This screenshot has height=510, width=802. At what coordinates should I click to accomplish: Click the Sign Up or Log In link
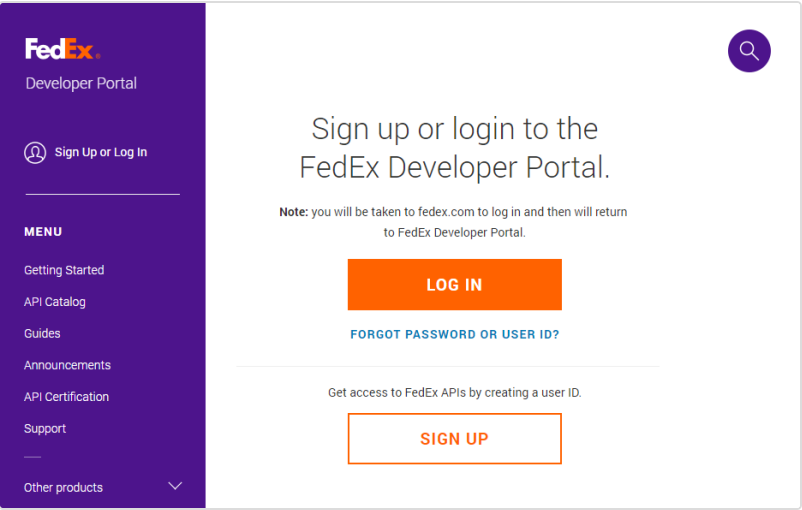100,152
